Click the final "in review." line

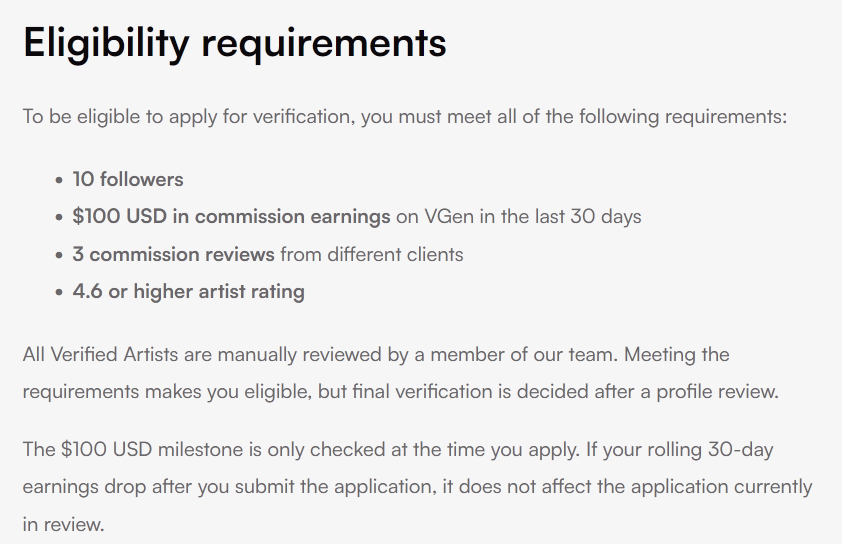click(x=63, y=524)
